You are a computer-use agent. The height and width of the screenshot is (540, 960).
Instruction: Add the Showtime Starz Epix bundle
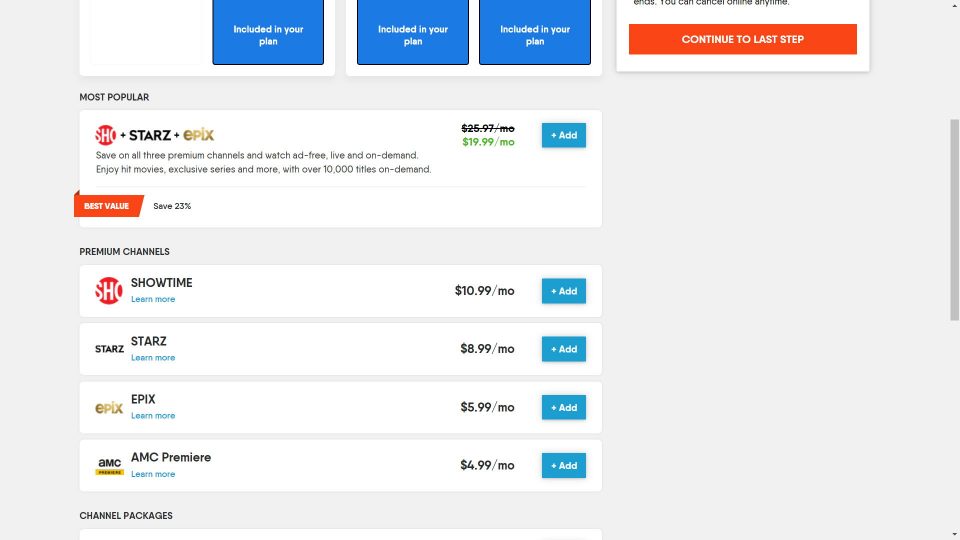(x=564, y=135)
